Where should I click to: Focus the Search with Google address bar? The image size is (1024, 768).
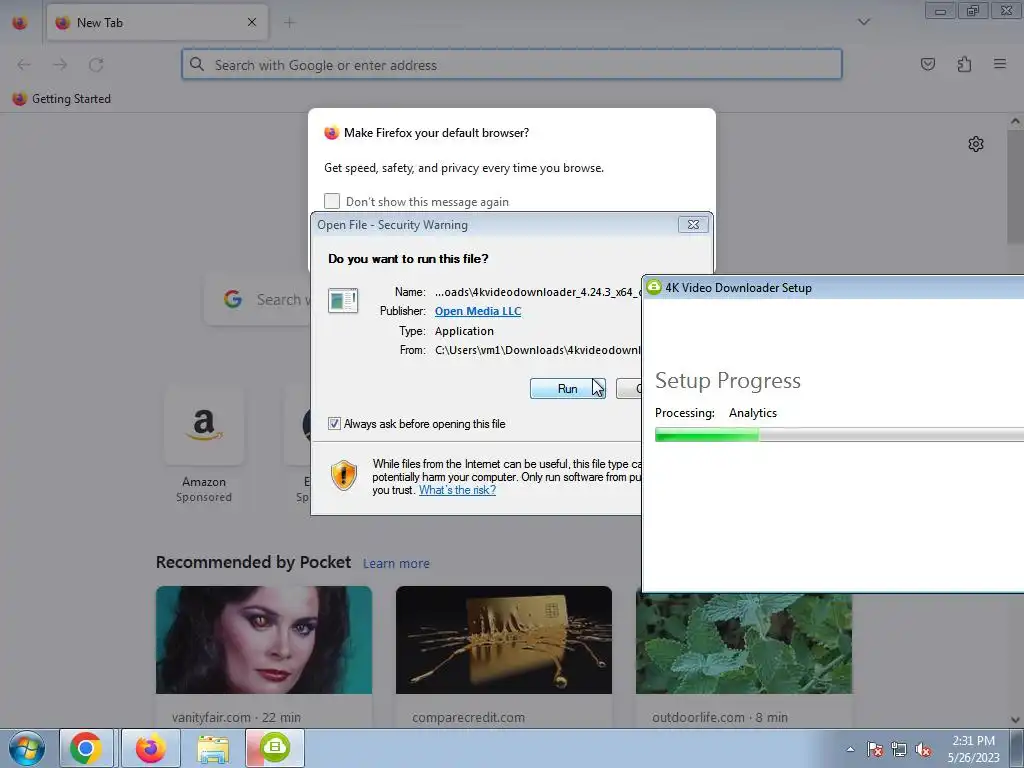[511, 65]
